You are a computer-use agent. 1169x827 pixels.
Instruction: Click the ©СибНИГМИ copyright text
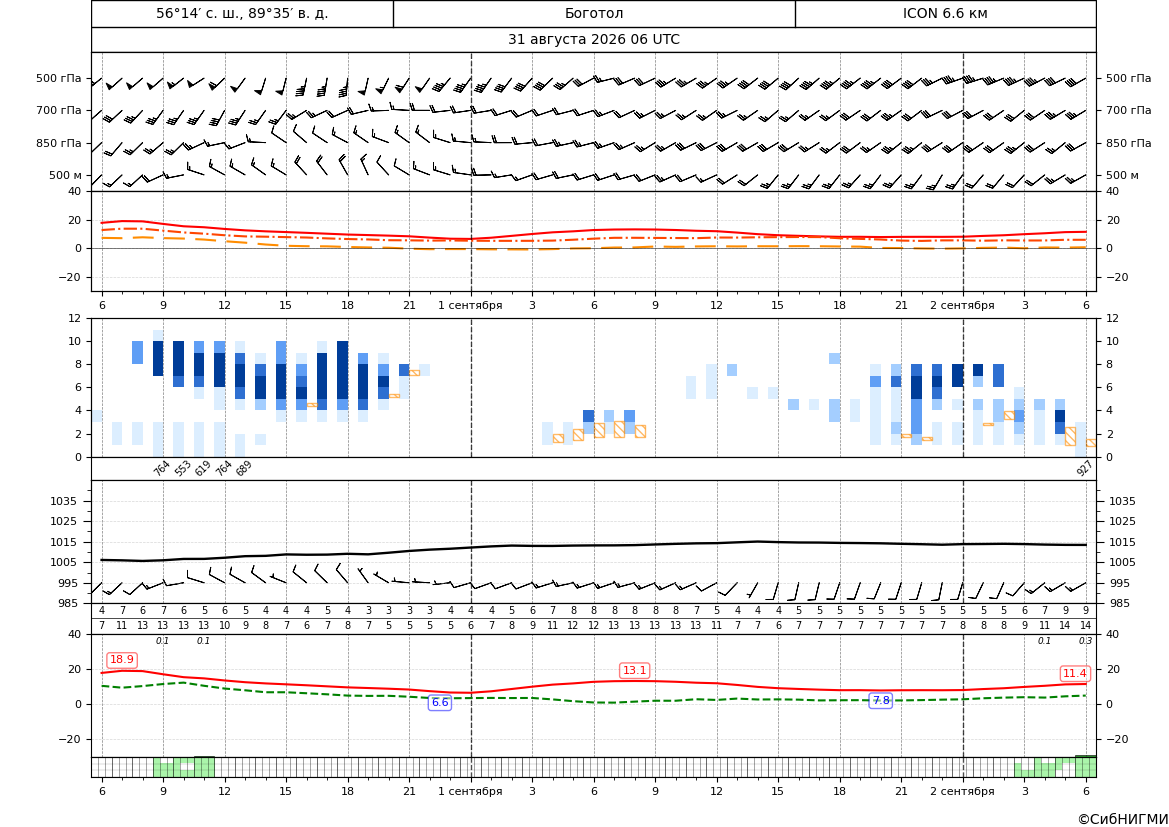(x=1123, y=819)
